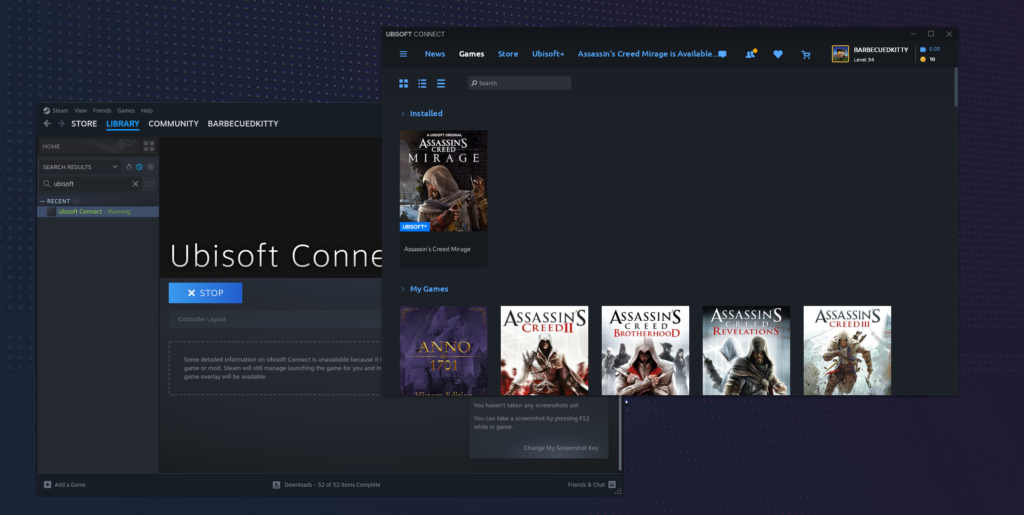
Task: Open Assassin's Creed II cover
Action: (544, 351)
